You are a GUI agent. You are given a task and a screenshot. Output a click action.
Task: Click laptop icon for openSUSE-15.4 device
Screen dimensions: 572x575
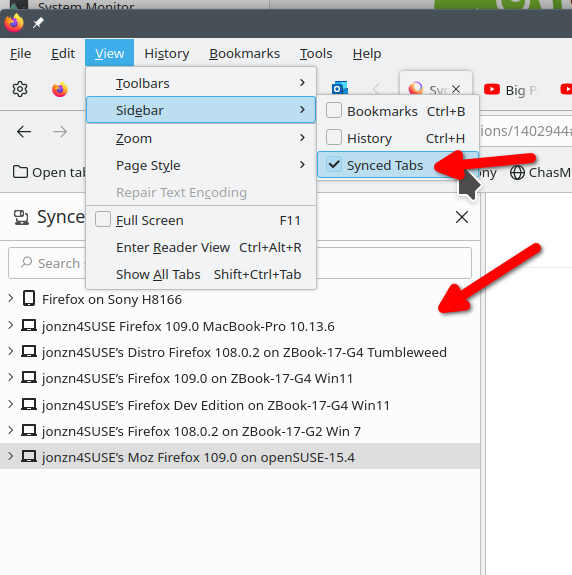tap(29, 457)
